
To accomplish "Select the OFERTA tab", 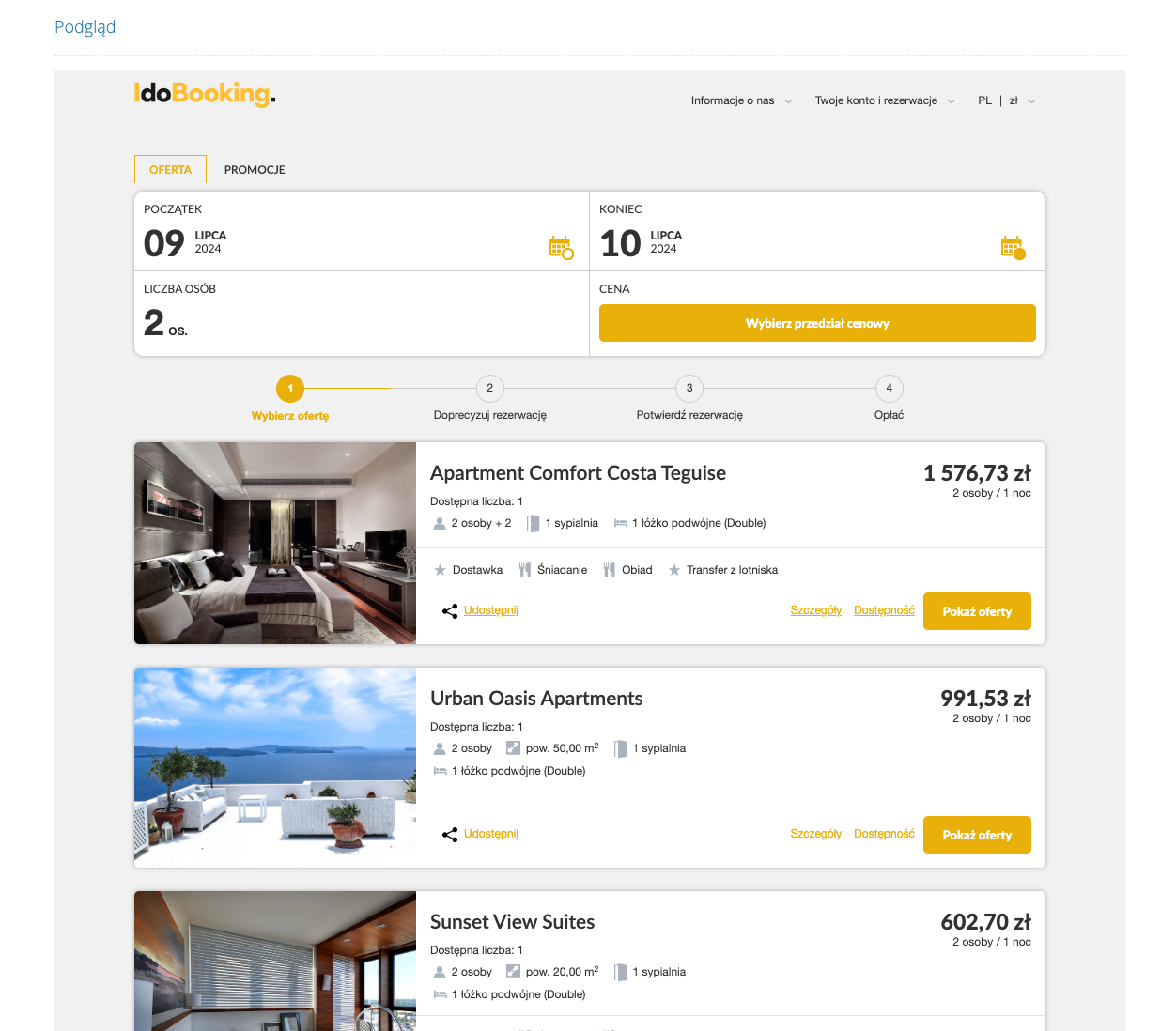I will click(170, 169).
